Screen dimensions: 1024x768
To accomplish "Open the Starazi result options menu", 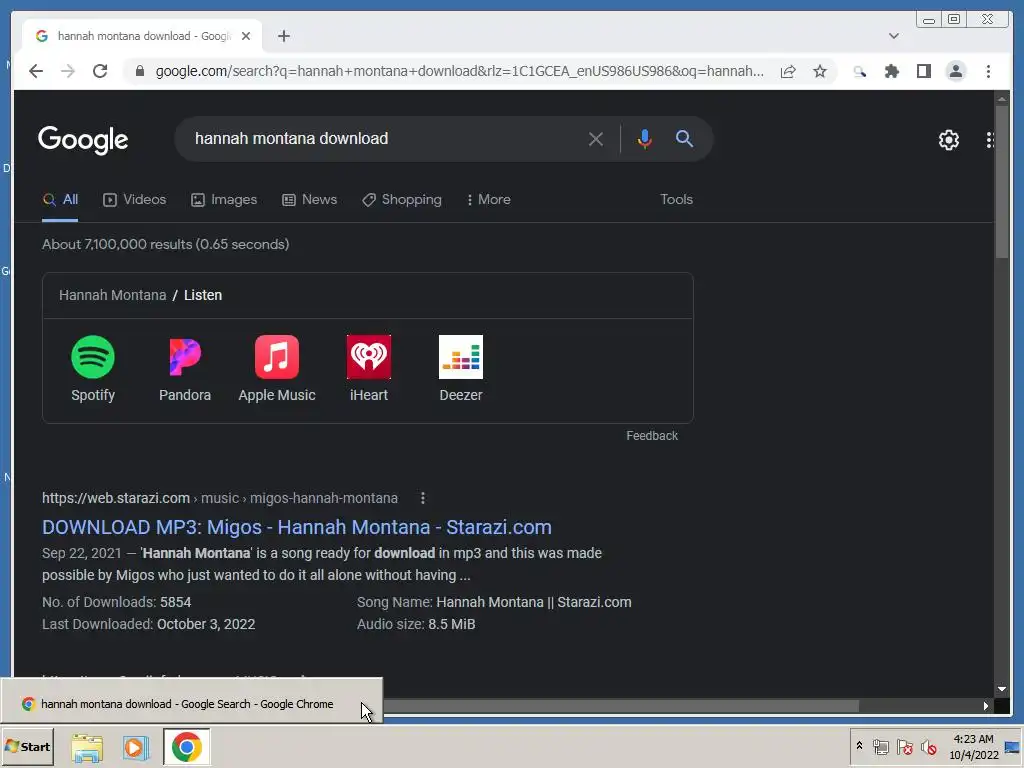I will click(x=423, y=498).
